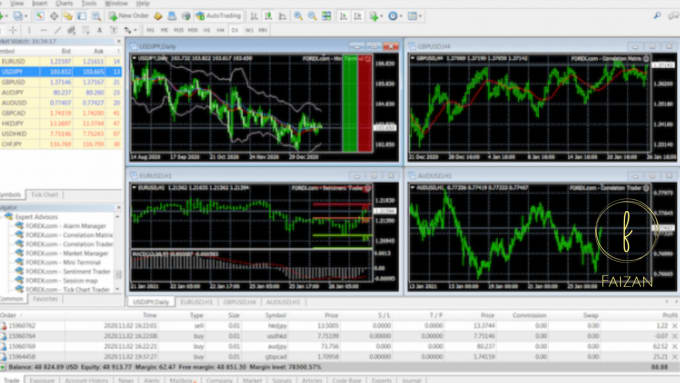Open the chart templates dropdown
680x383 pixels.
pyautogui.click(x=414, y=16)
